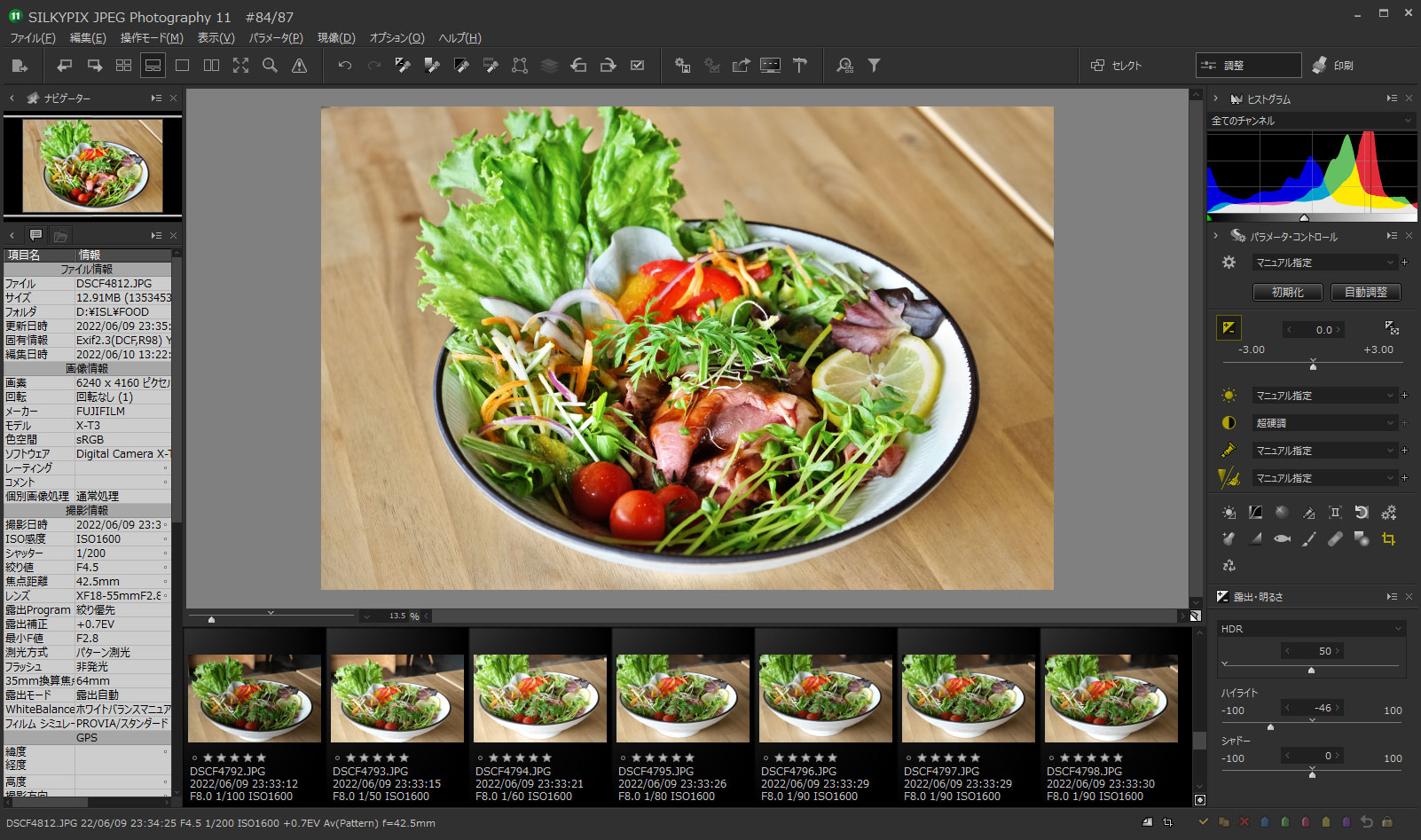Open HDR dropdown in exposure panel
Image resolution: width=1421 pixels, height=840 pixels.
(1312, 629)
